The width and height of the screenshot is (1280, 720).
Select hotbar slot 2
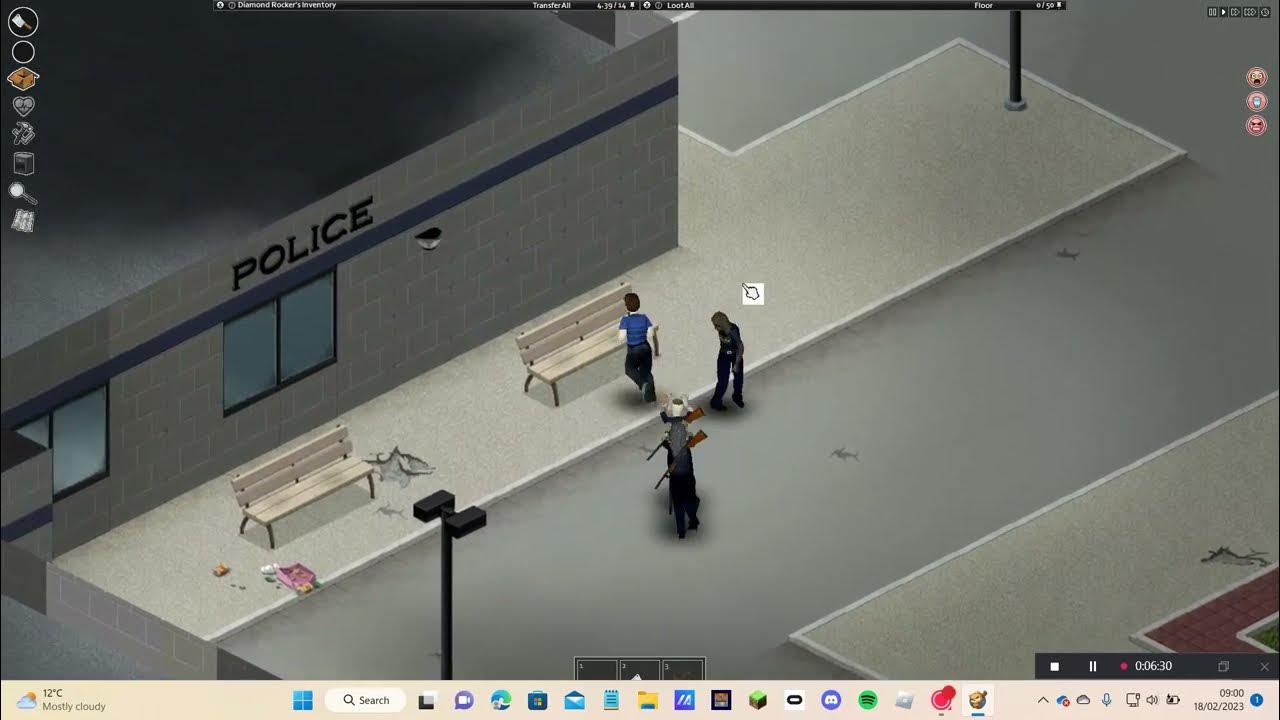[x=639, y=670]
